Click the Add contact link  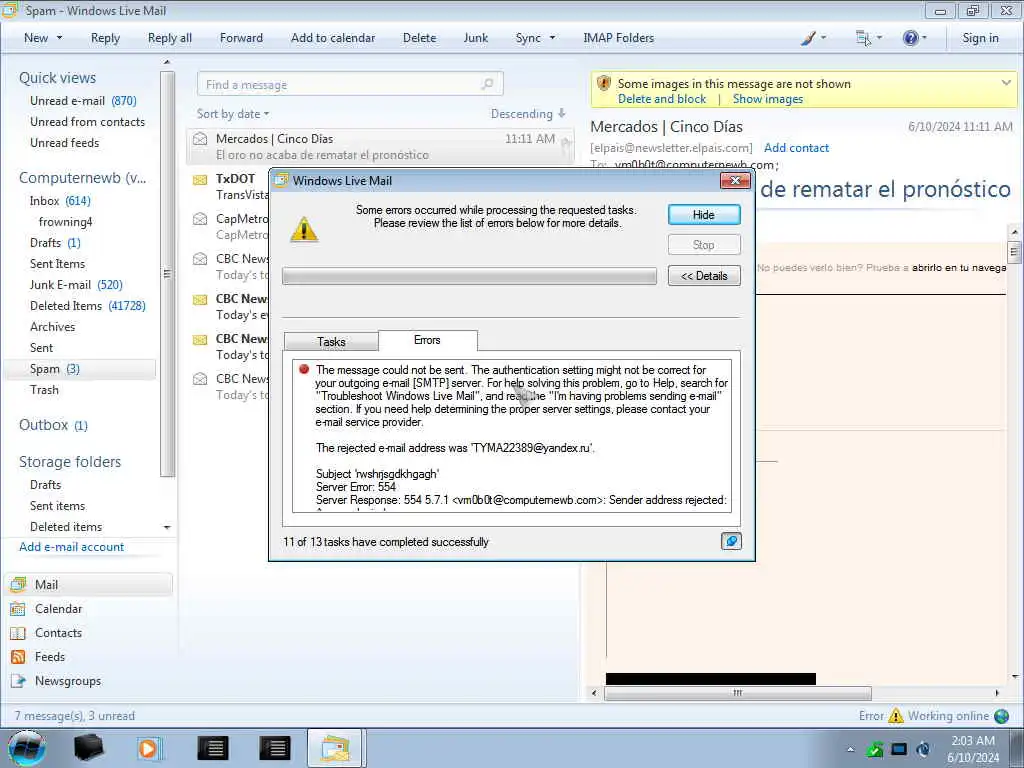point(796,148)
